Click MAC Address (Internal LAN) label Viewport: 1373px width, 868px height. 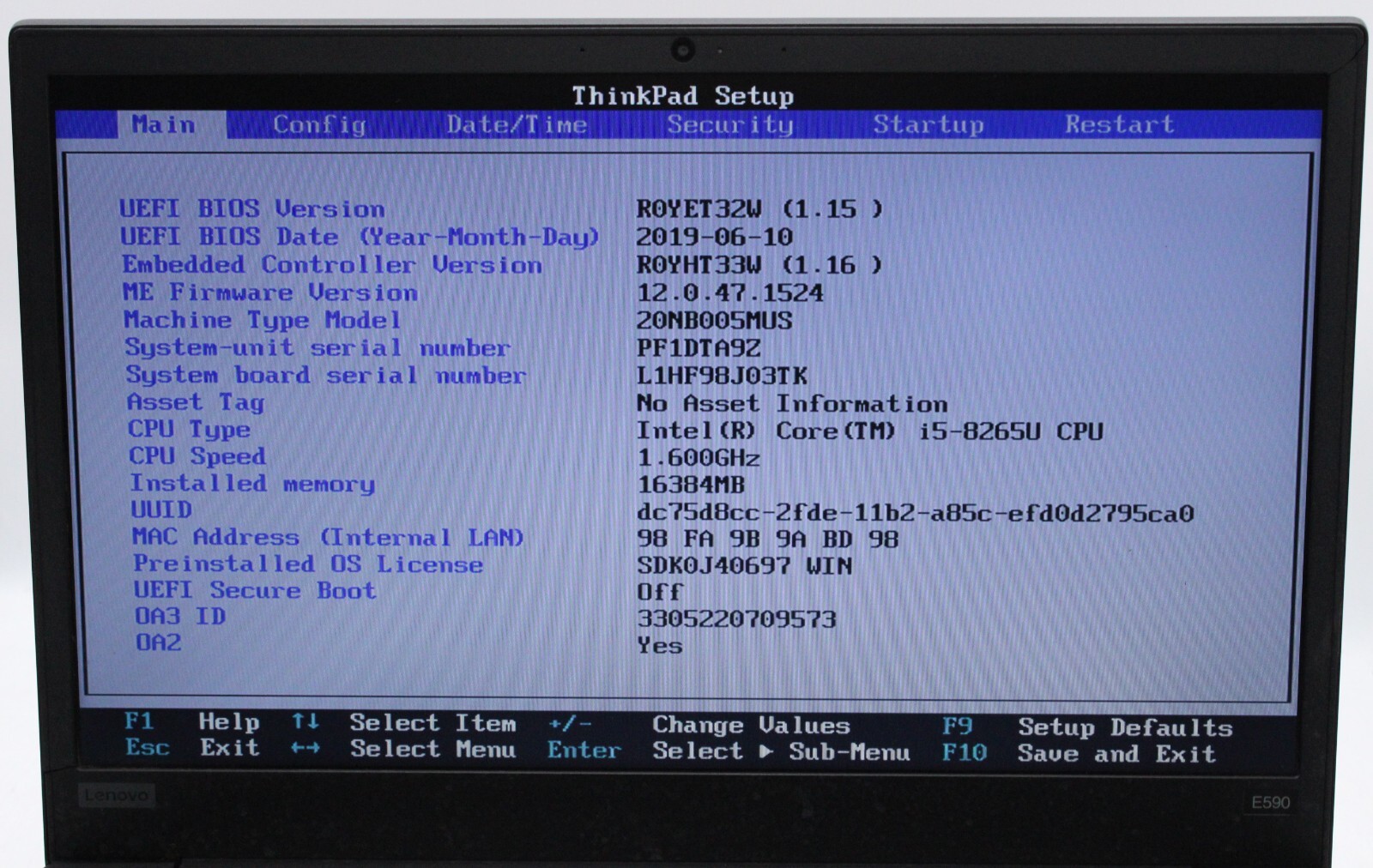327,537
